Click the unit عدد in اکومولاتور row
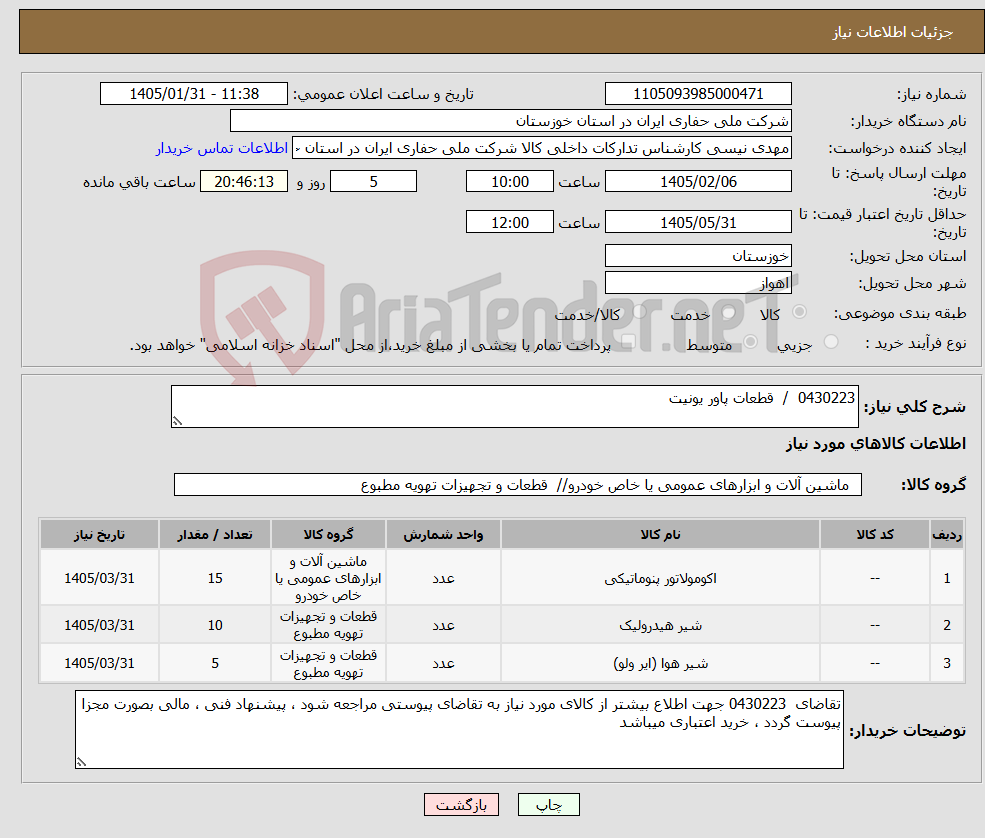985x838 pixels. [x=443, y=579]
